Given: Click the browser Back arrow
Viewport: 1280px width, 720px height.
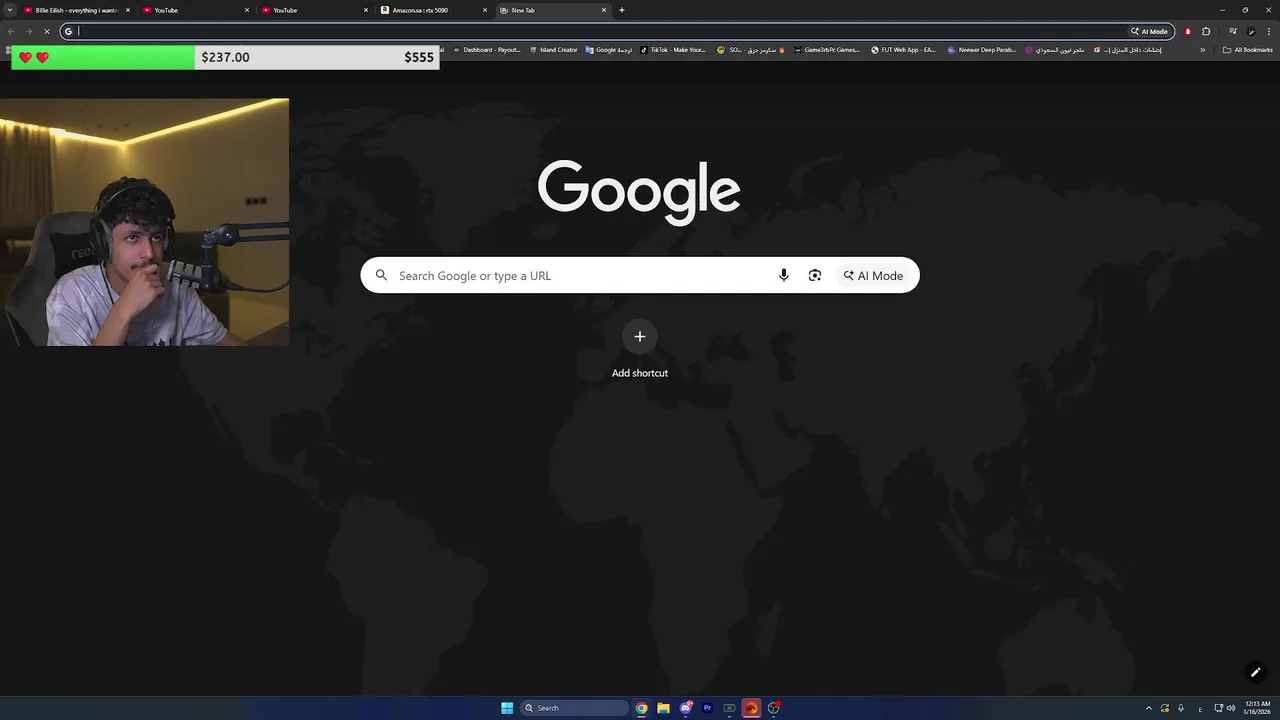Looking at the screenshot, I should pyautogui.click(x=11, y=31).
